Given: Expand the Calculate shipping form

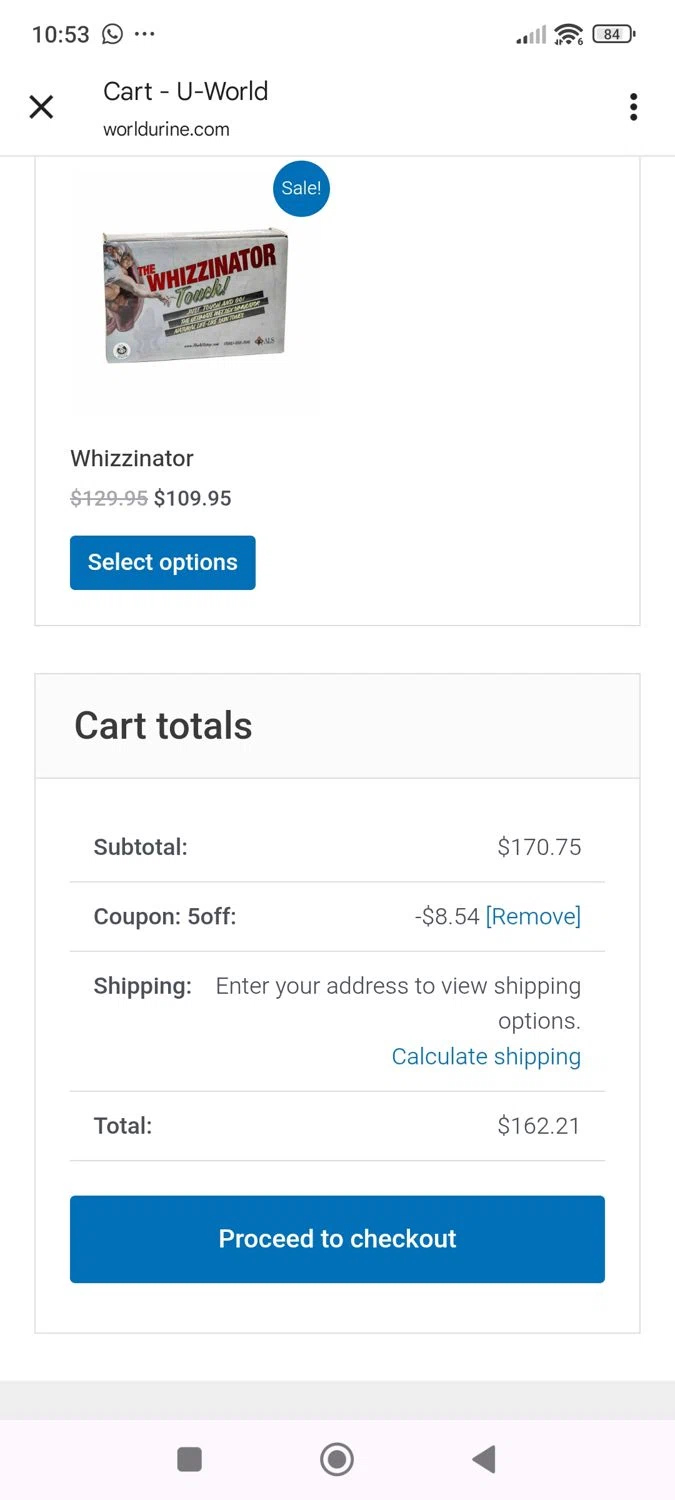Looking at the screenshot, I should [x=486, y=1056].
